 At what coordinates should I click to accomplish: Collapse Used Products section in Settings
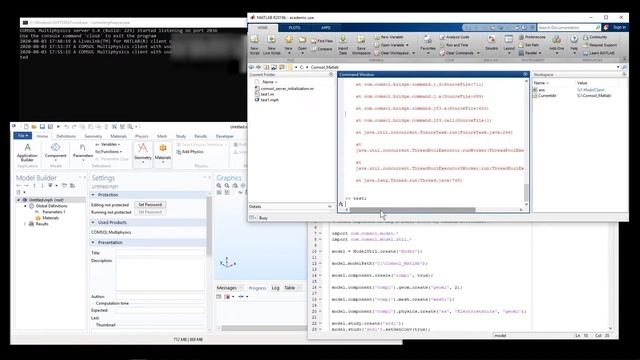pyautogui.click(x=93, y=222)
